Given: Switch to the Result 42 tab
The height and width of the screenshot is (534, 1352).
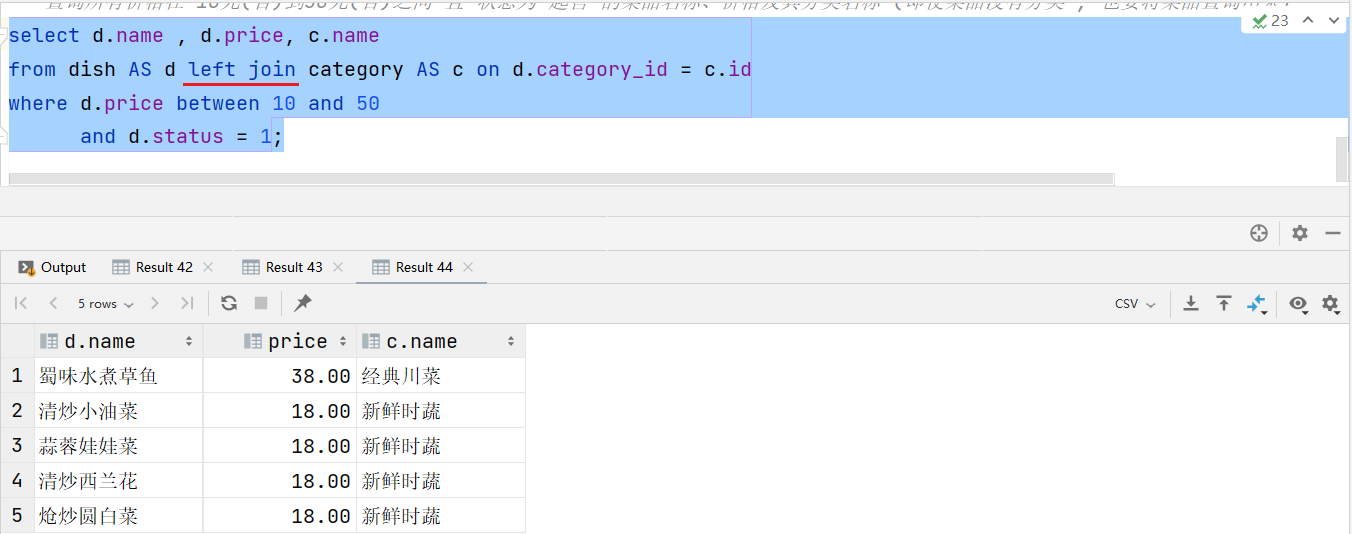Looking at the screenshot, I should click(x=163, y=267).
